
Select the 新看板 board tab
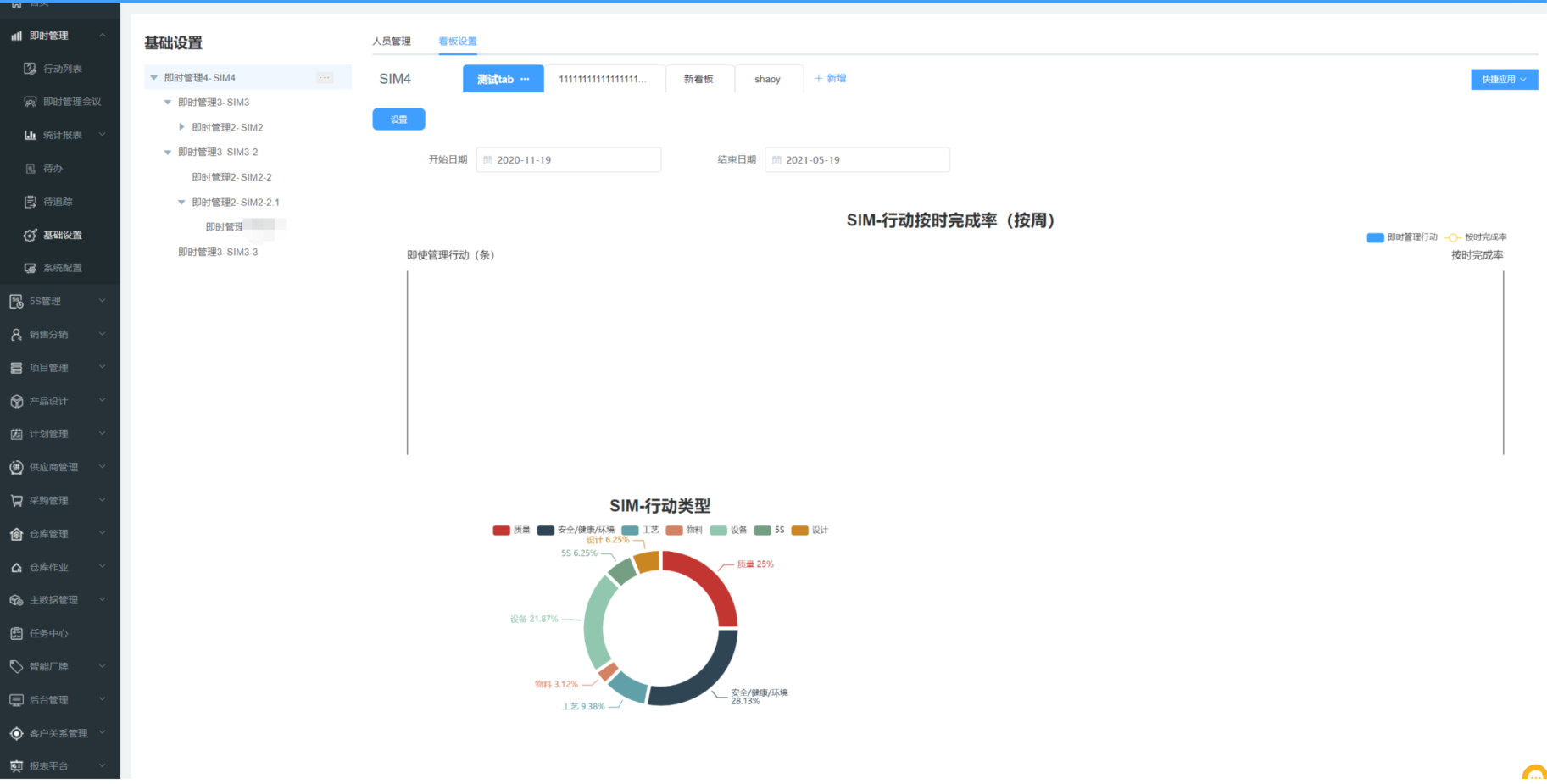click(x=698, y=79)
